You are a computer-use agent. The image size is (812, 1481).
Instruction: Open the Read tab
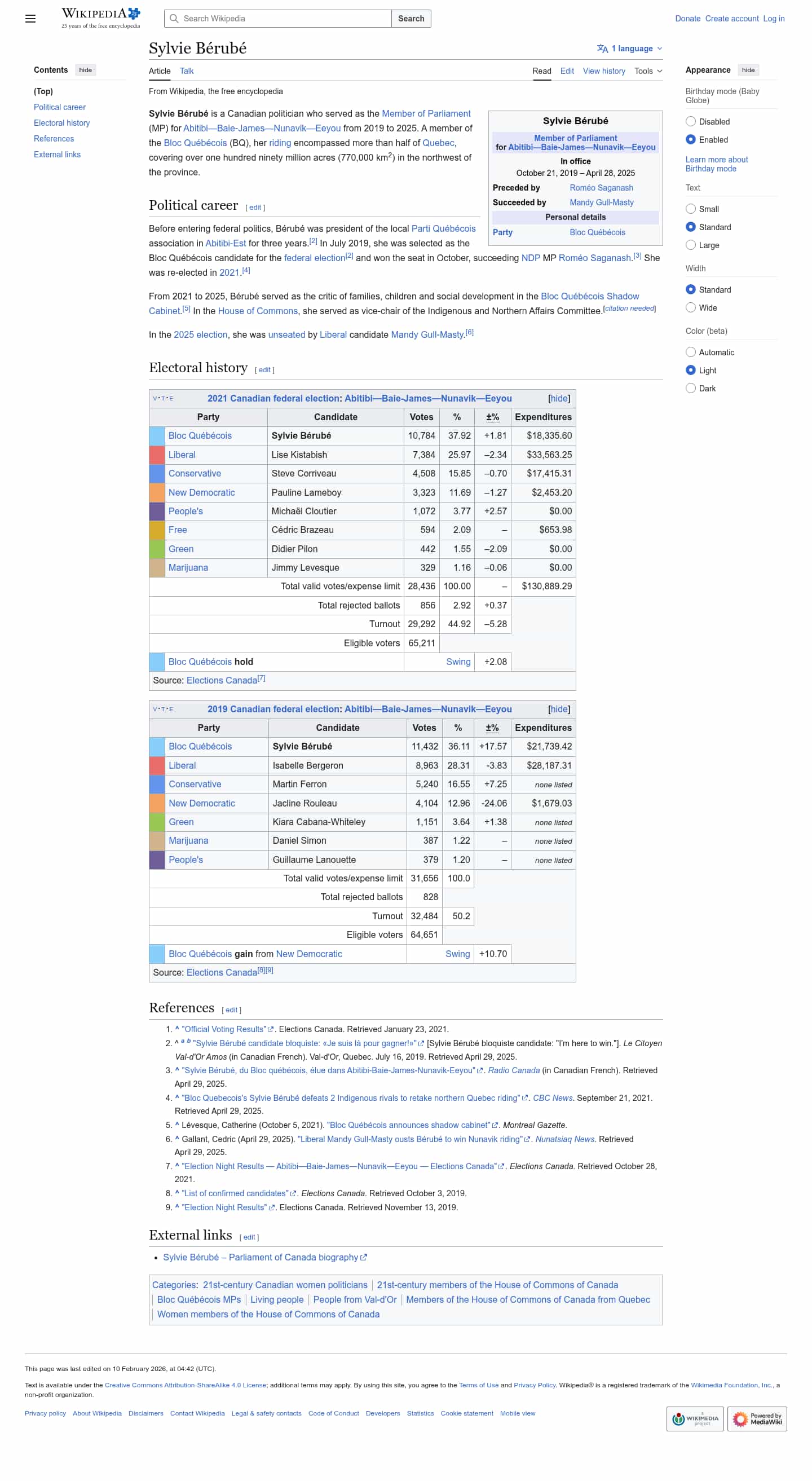point(542,70)
